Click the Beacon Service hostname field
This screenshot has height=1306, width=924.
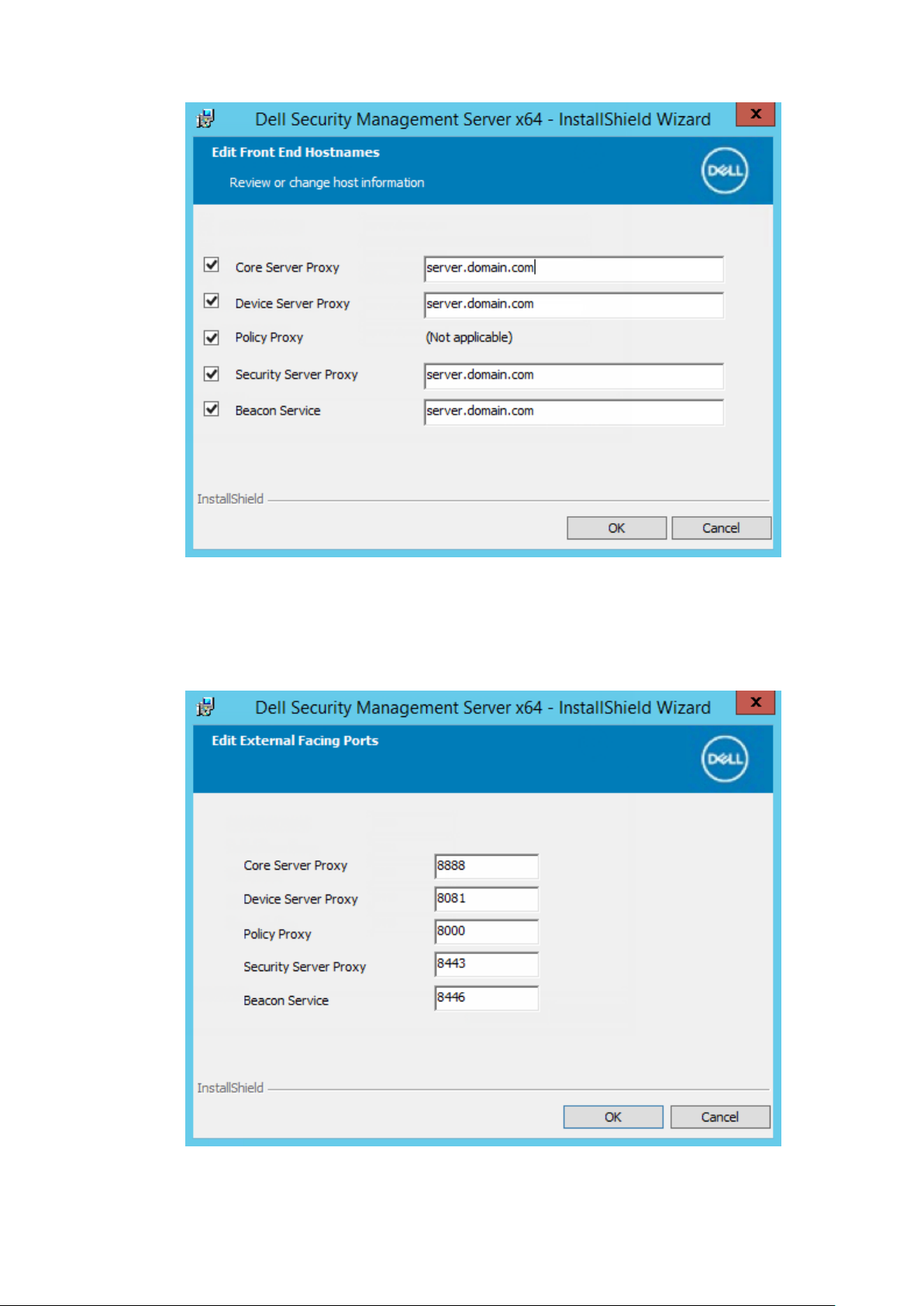[x=574, y=412]
